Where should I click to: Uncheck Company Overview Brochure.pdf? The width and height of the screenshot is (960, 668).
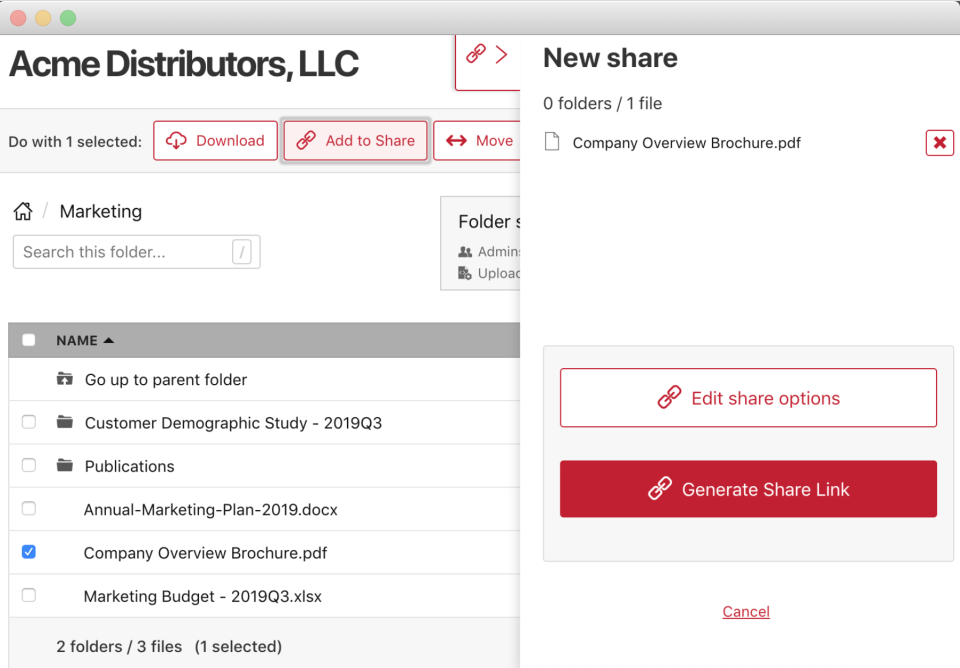coord(28,552)
